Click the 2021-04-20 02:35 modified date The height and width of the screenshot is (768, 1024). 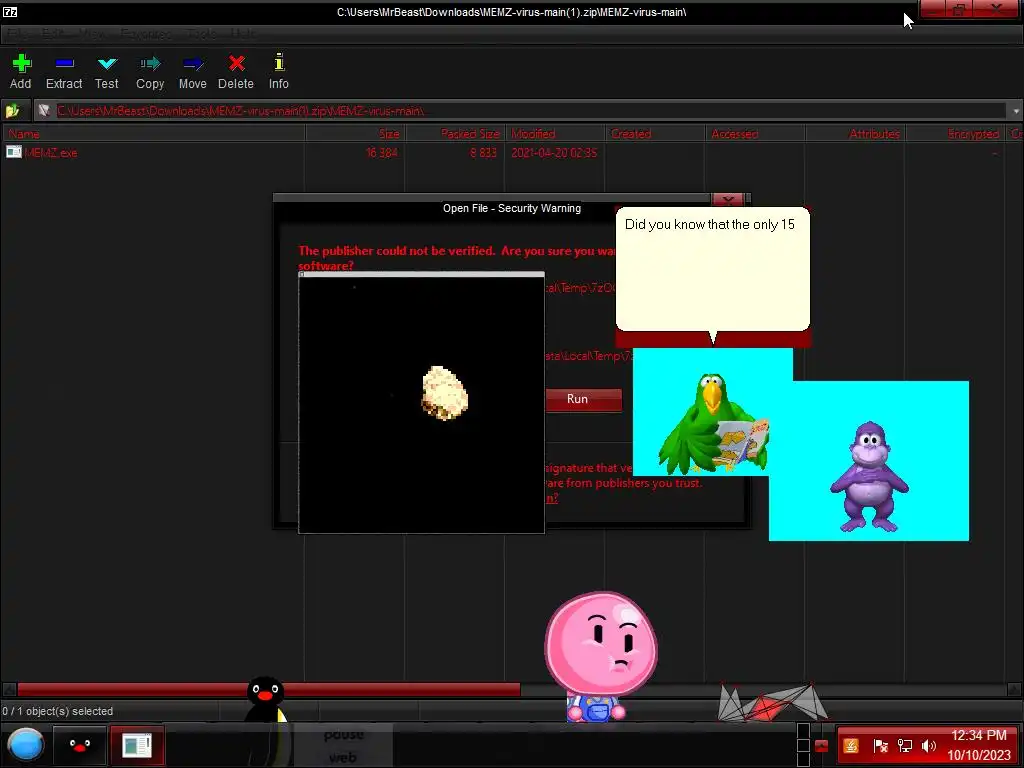[554, 153]
